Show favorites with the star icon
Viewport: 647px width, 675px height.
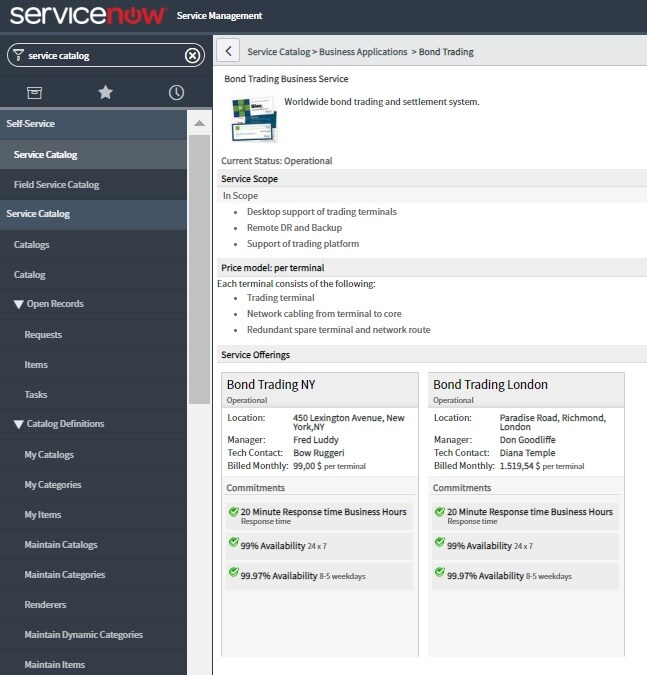pyautogui.click(x=105, y=92)
